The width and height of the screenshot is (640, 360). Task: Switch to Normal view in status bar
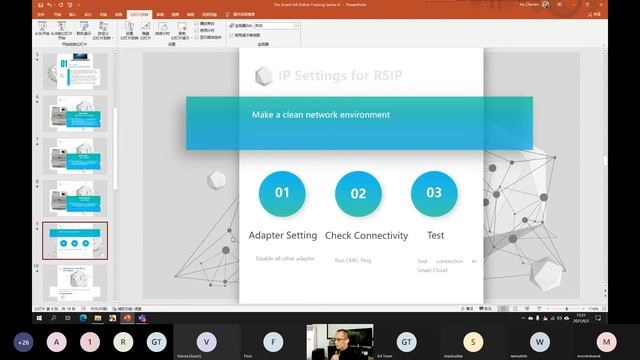click(503, 309)
